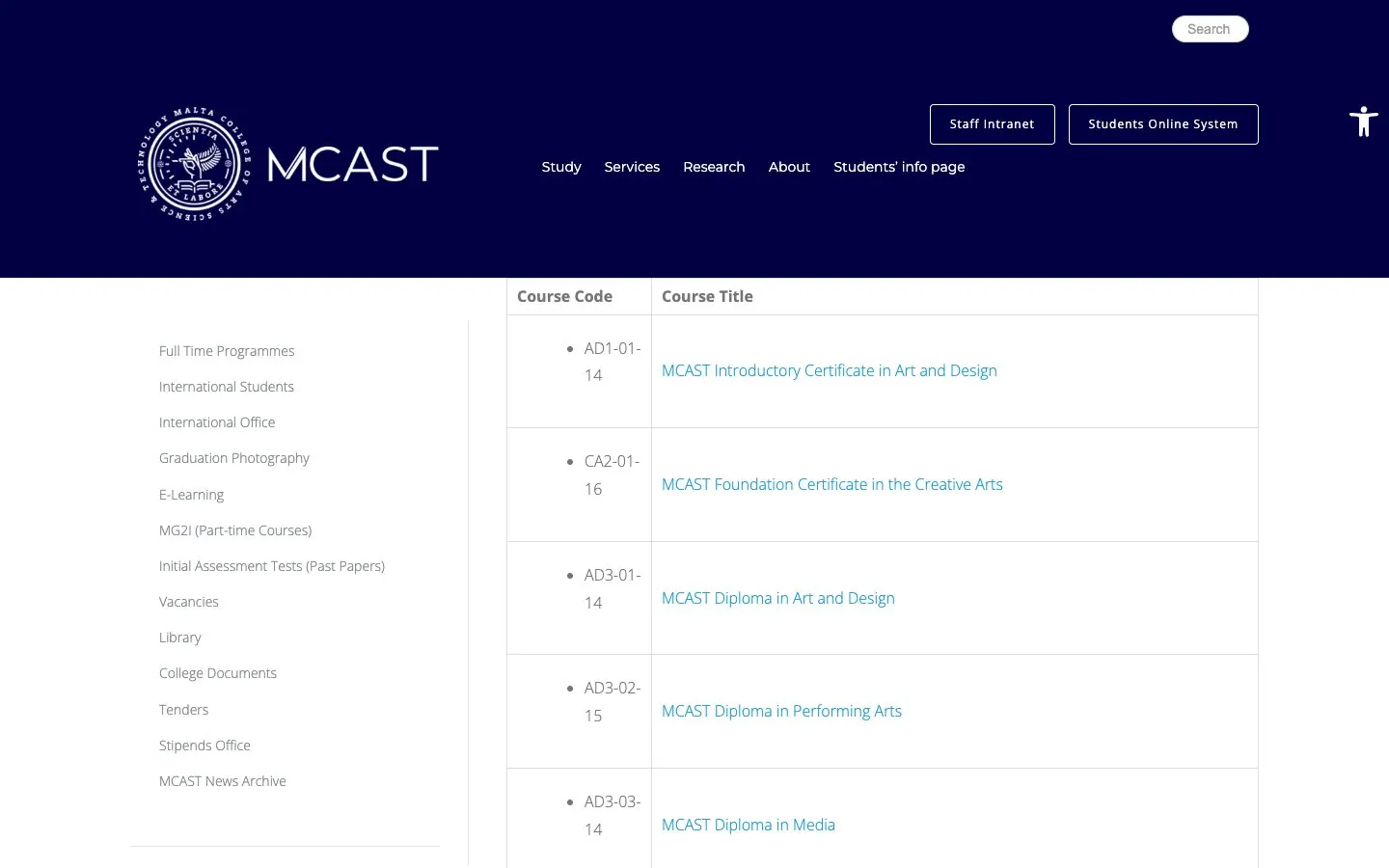Screen dimensions: 1389x868
Task: Open the Study menu
Action: point(561,167)
